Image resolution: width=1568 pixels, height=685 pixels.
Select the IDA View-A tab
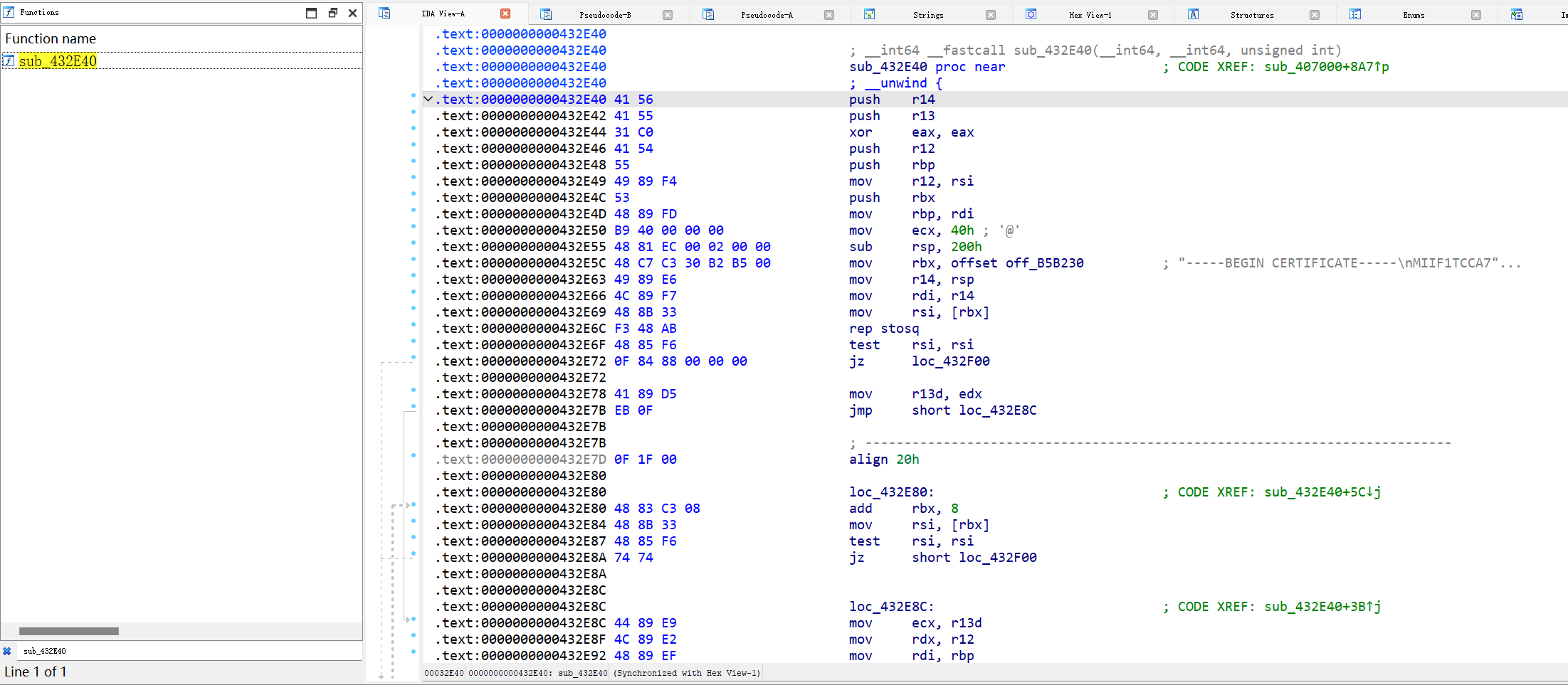tap(443, 14)
